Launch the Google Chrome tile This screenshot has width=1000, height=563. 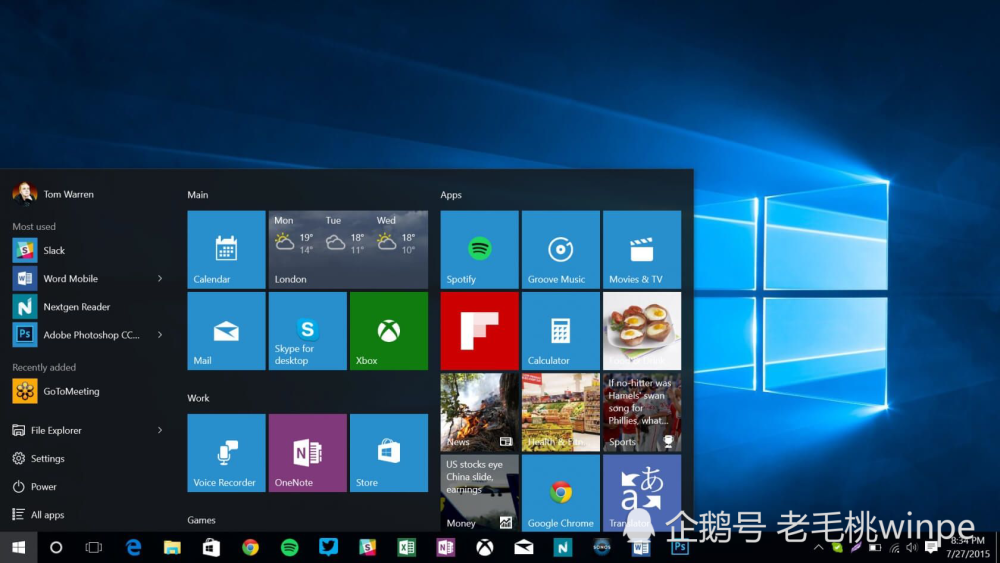click(561, 493)
